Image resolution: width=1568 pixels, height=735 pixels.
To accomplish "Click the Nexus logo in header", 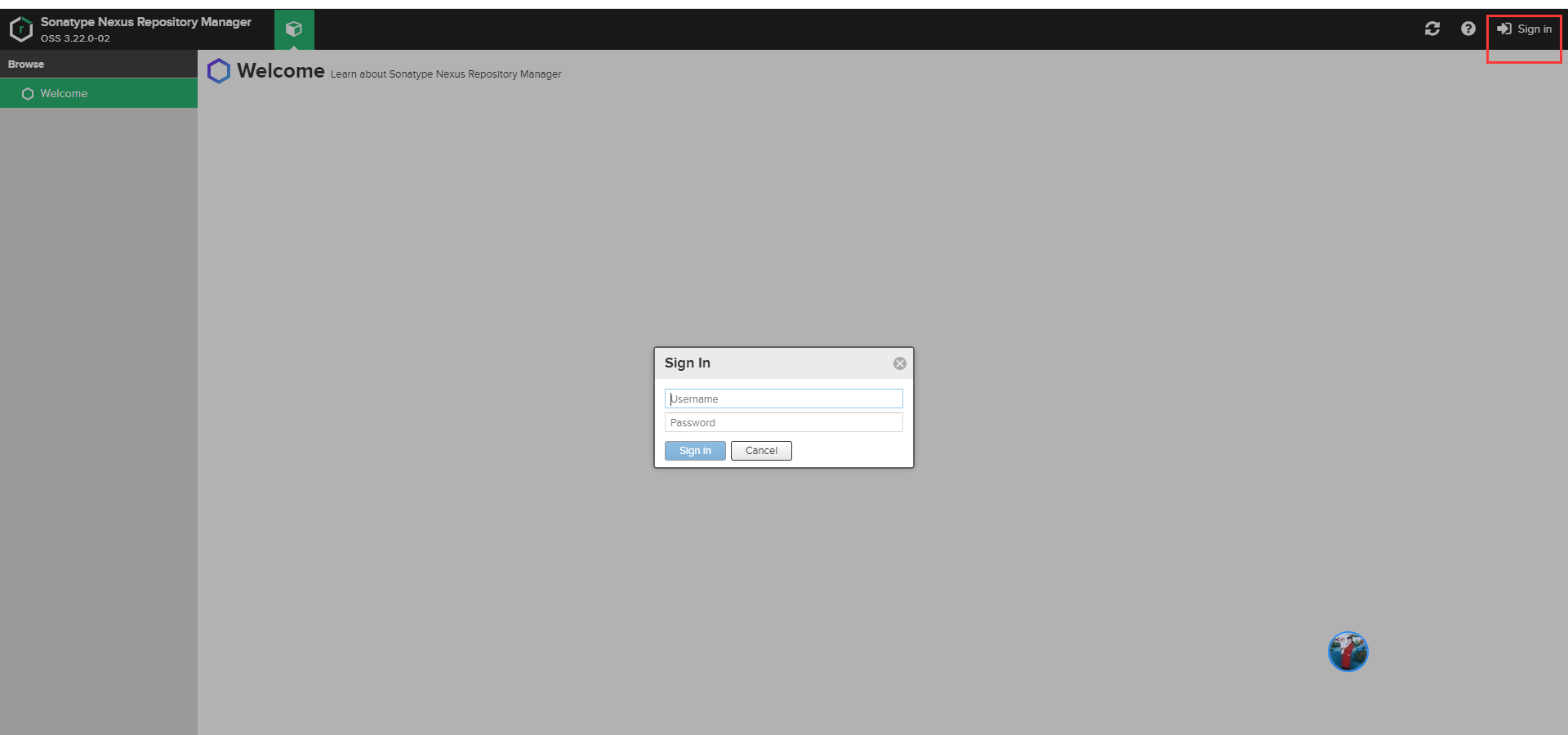I will tap(21, 29).
